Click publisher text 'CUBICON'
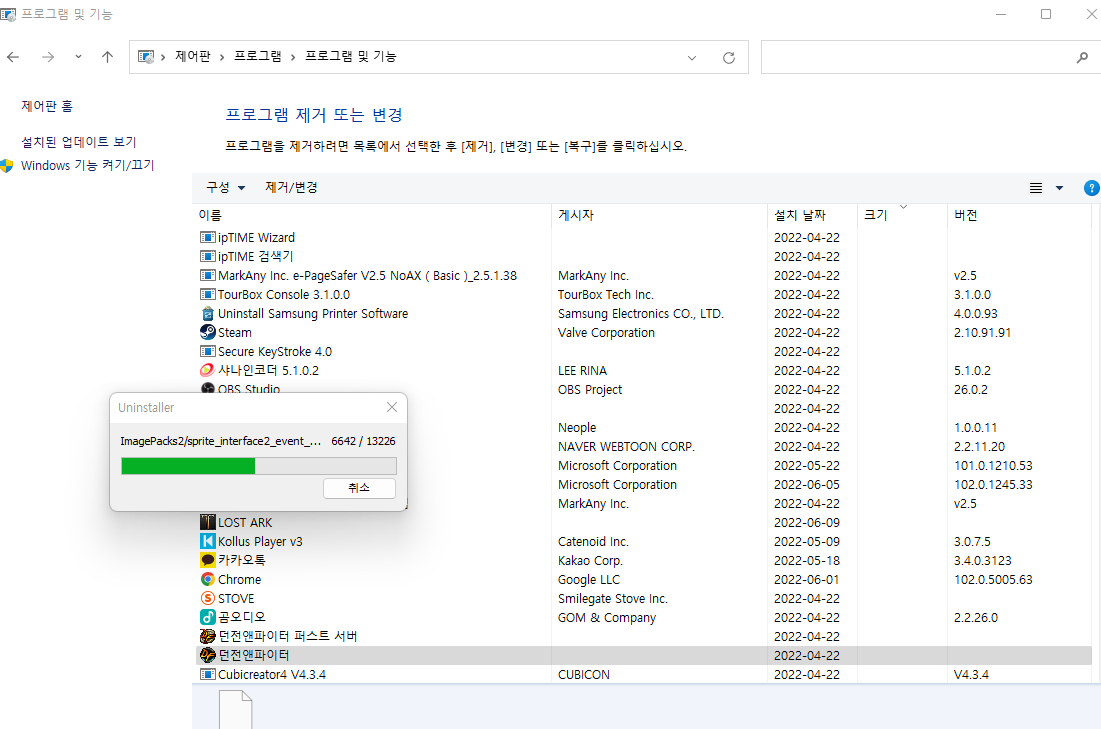Screen dimensions: 1101x729 [584, 674]
